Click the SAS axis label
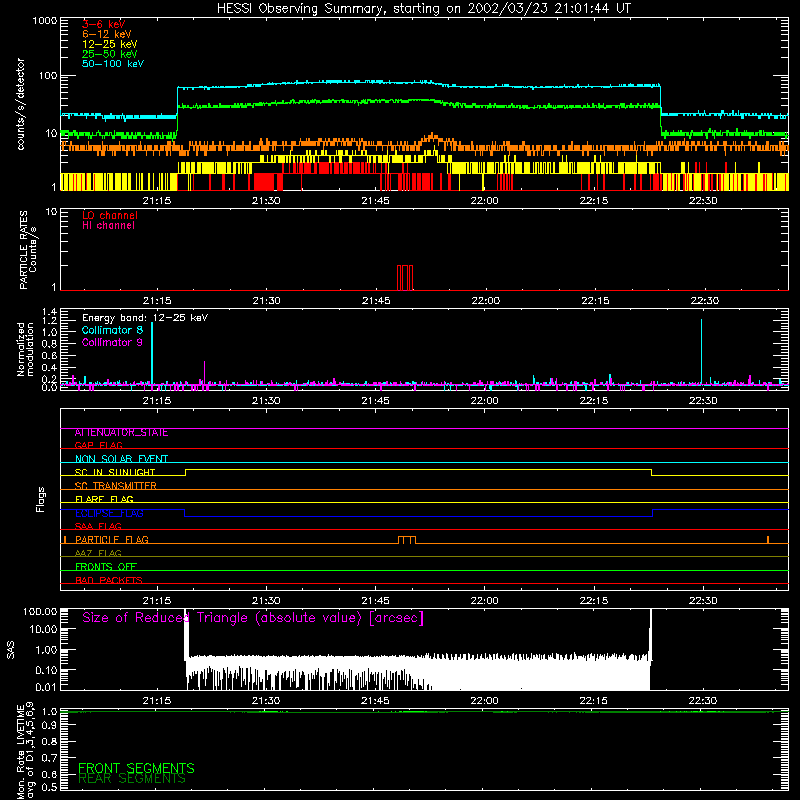 click(x=10, y=650)
